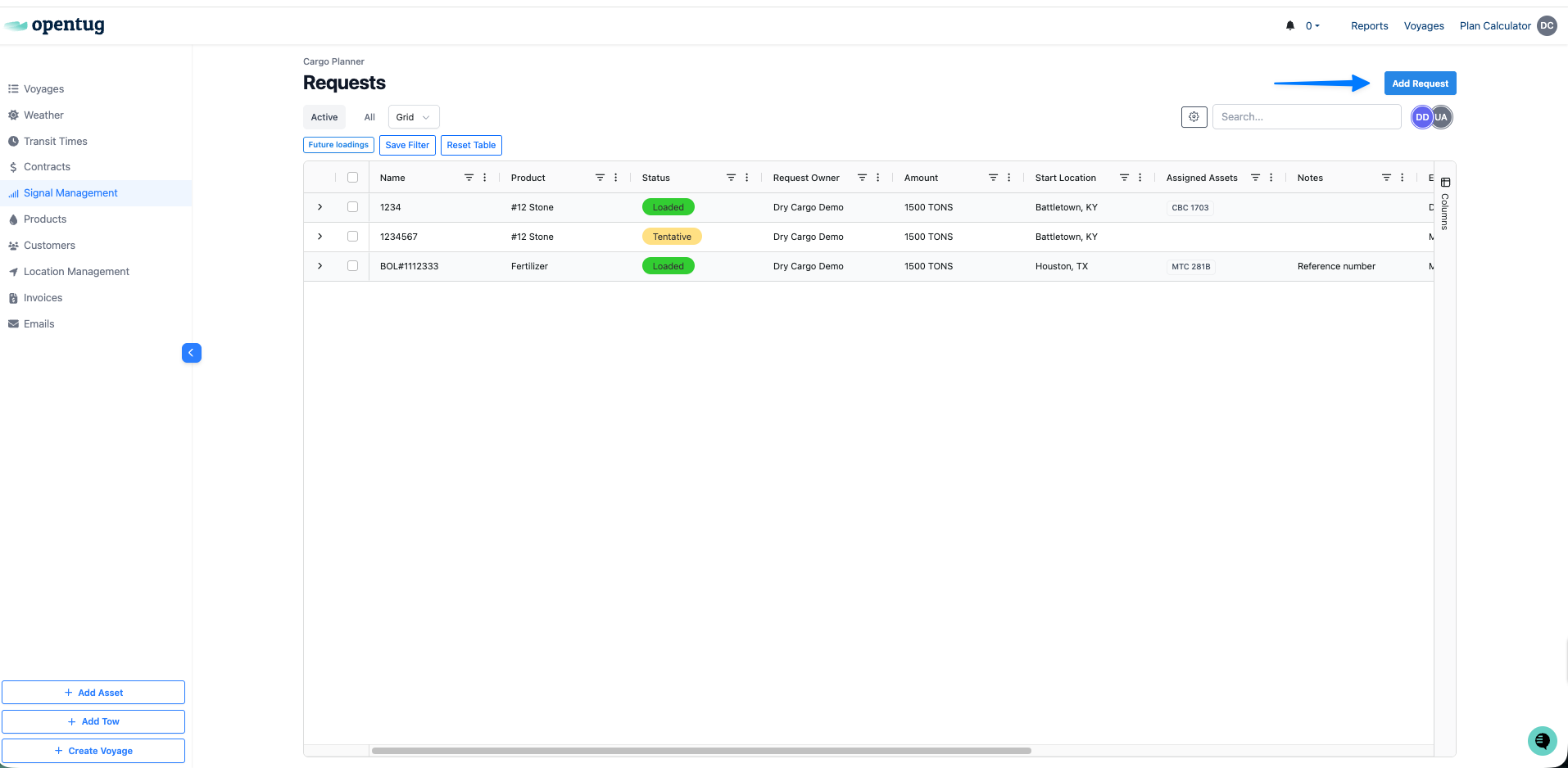Open the notifications bell icon
1568x768 pixels.
[x=1290, y=26]
